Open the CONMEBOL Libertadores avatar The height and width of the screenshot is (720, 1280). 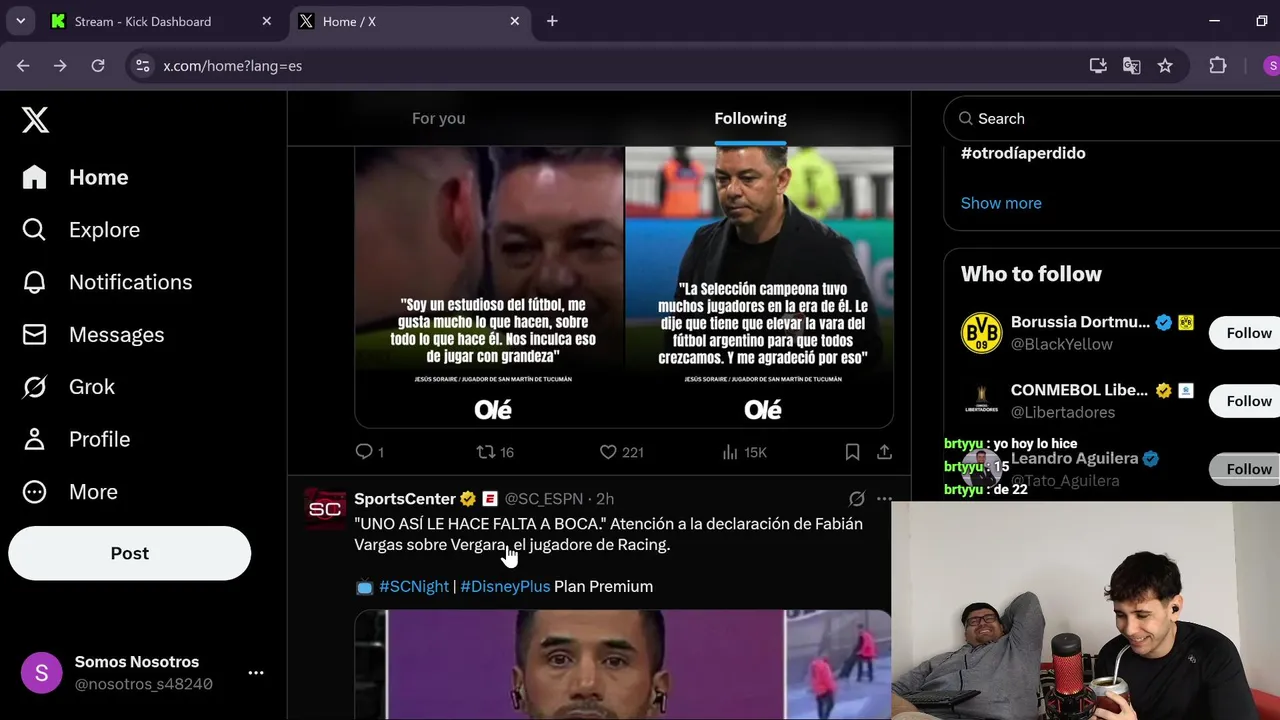click(x=981, y=401)
